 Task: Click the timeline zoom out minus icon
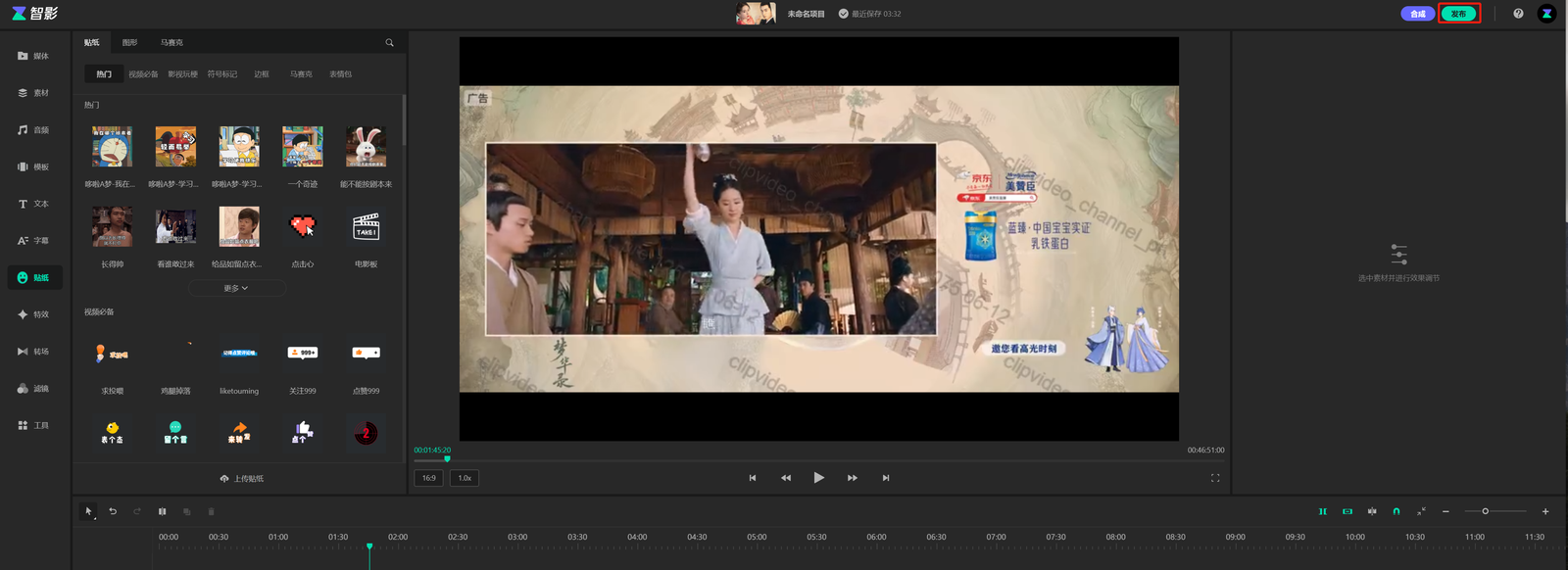click(x=1445, y=511)
